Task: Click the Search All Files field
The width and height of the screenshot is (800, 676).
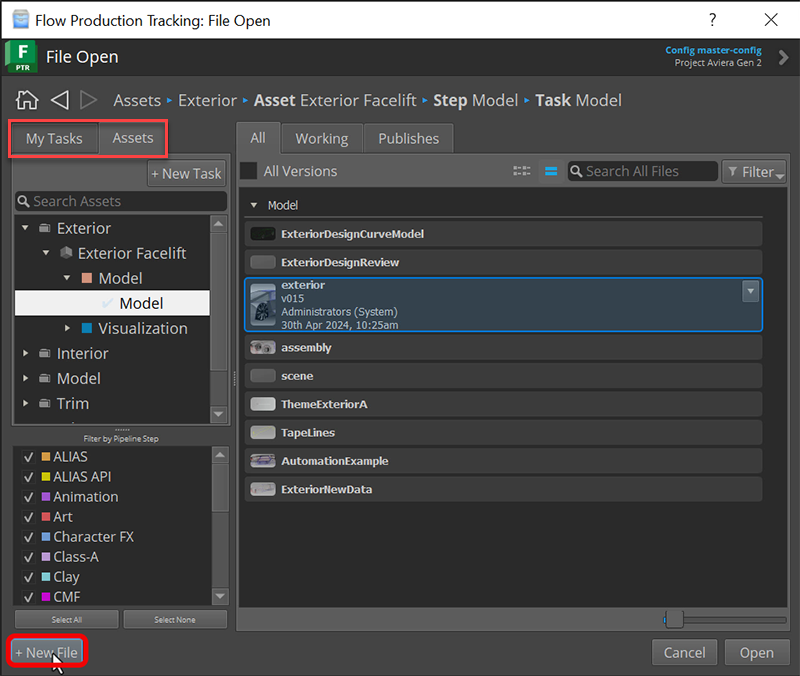Action: pyautogui.click(x=643, y=171)
